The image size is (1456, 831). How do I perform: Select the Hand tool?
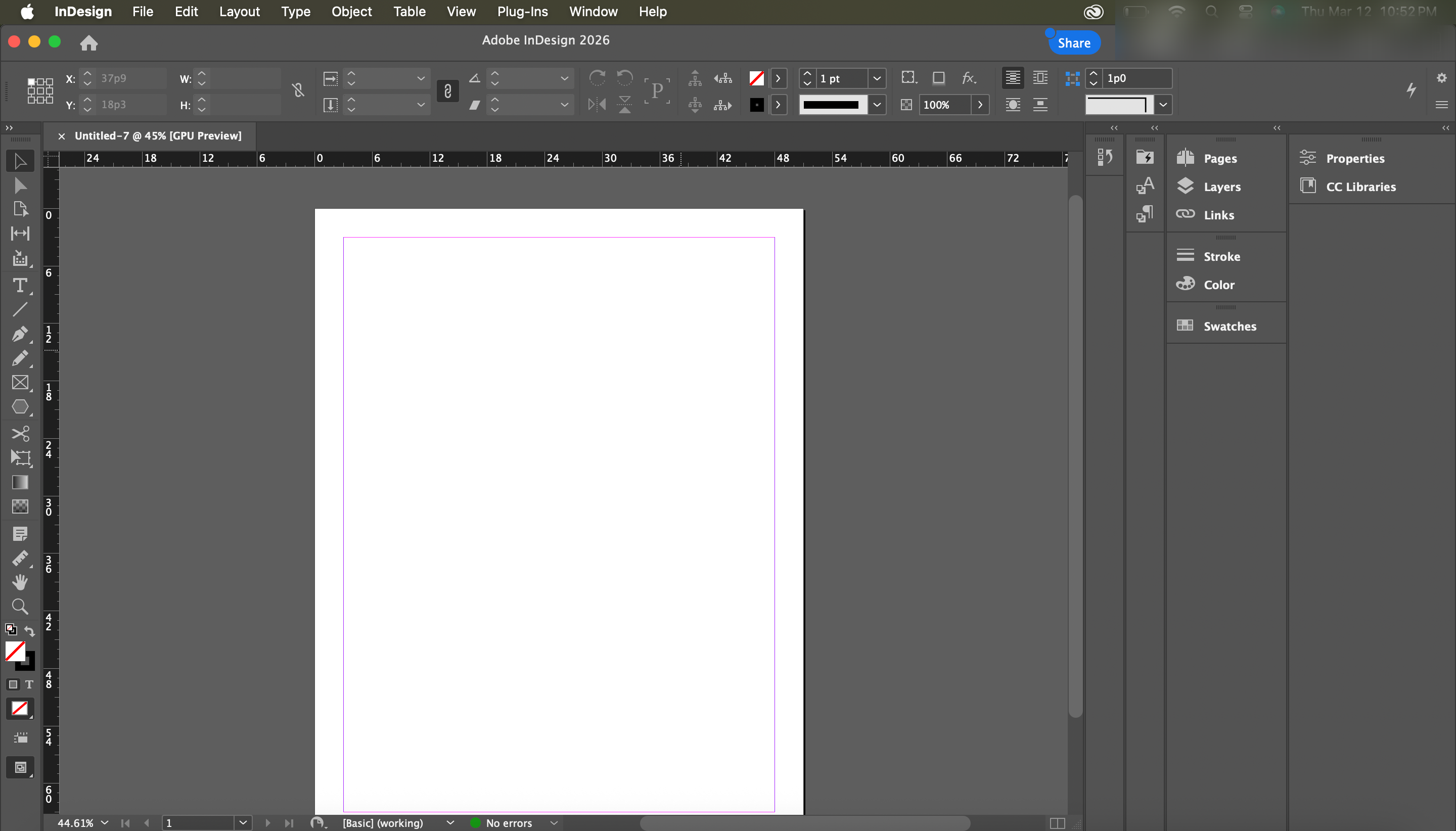point(20,582)
